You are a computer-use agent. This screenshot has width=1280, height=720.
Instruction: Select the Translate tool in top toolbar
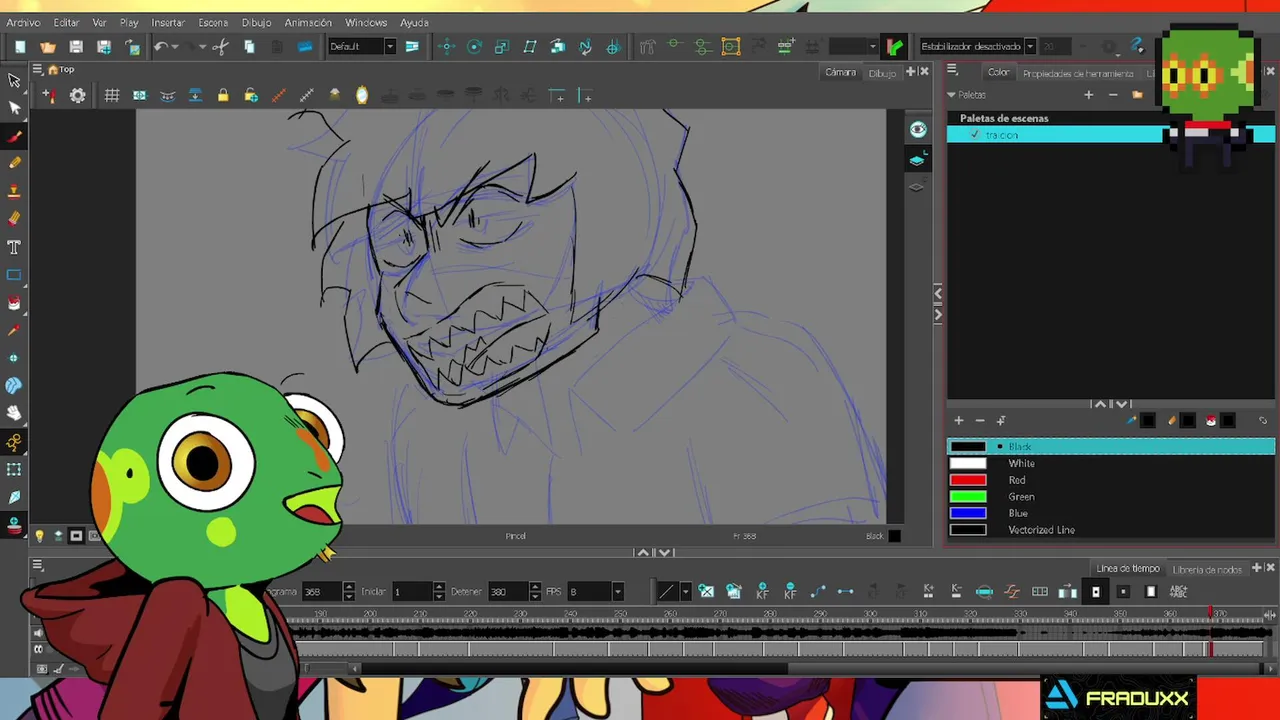coord(446,47)
